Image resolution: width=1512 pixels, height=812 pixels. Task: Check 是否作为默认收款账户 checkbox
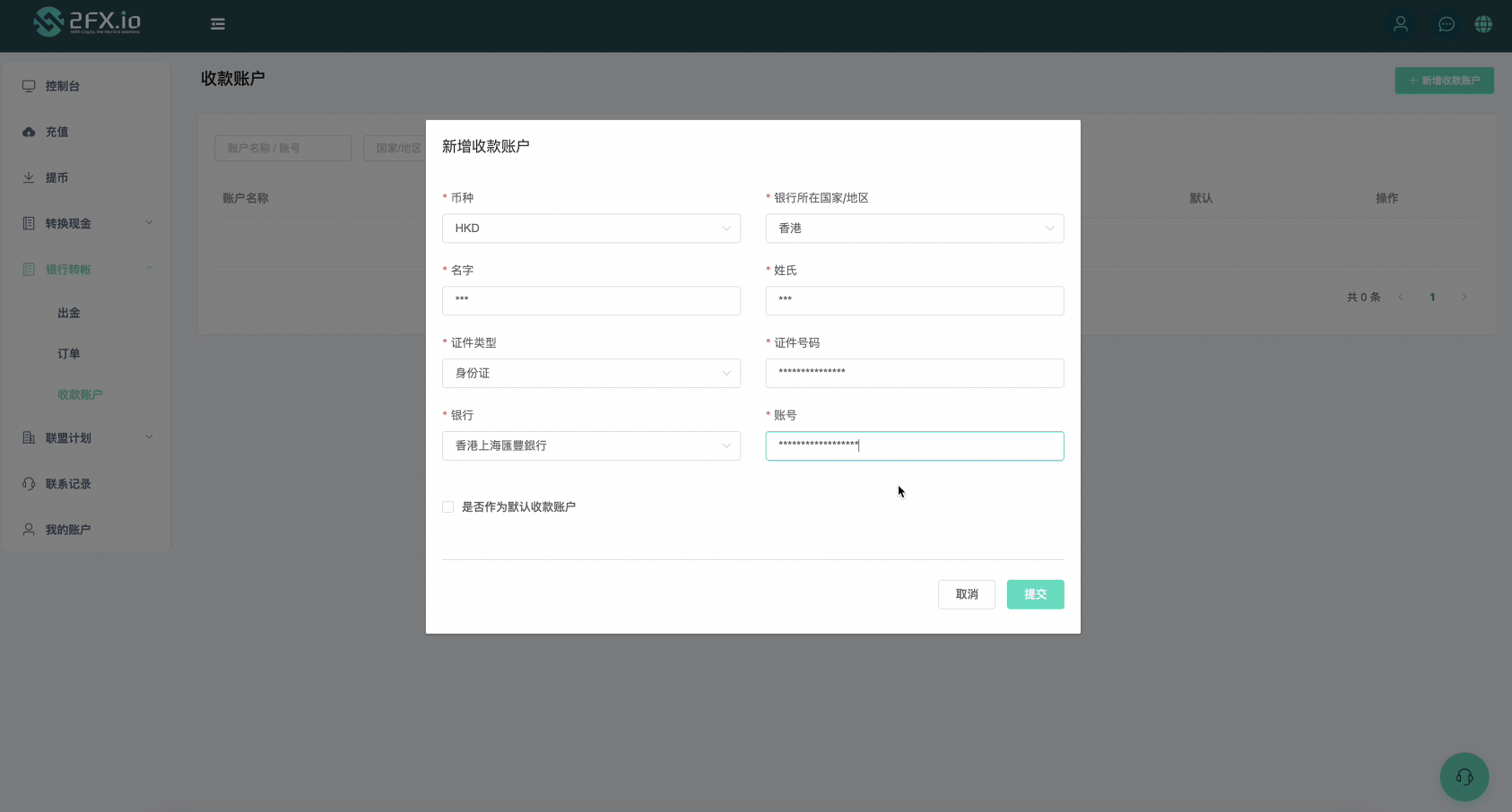pyautogui.click(x=448, y=507)
